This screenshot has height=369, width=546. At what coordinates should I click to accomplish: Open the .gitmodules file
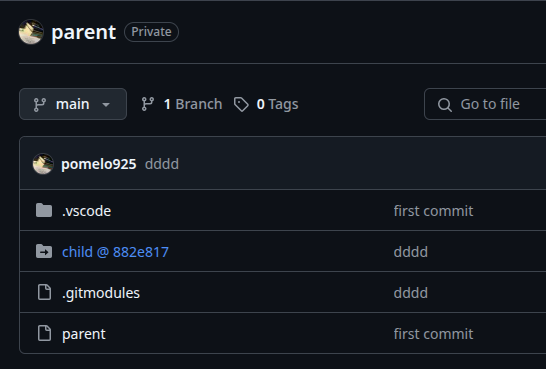(101, 293)
